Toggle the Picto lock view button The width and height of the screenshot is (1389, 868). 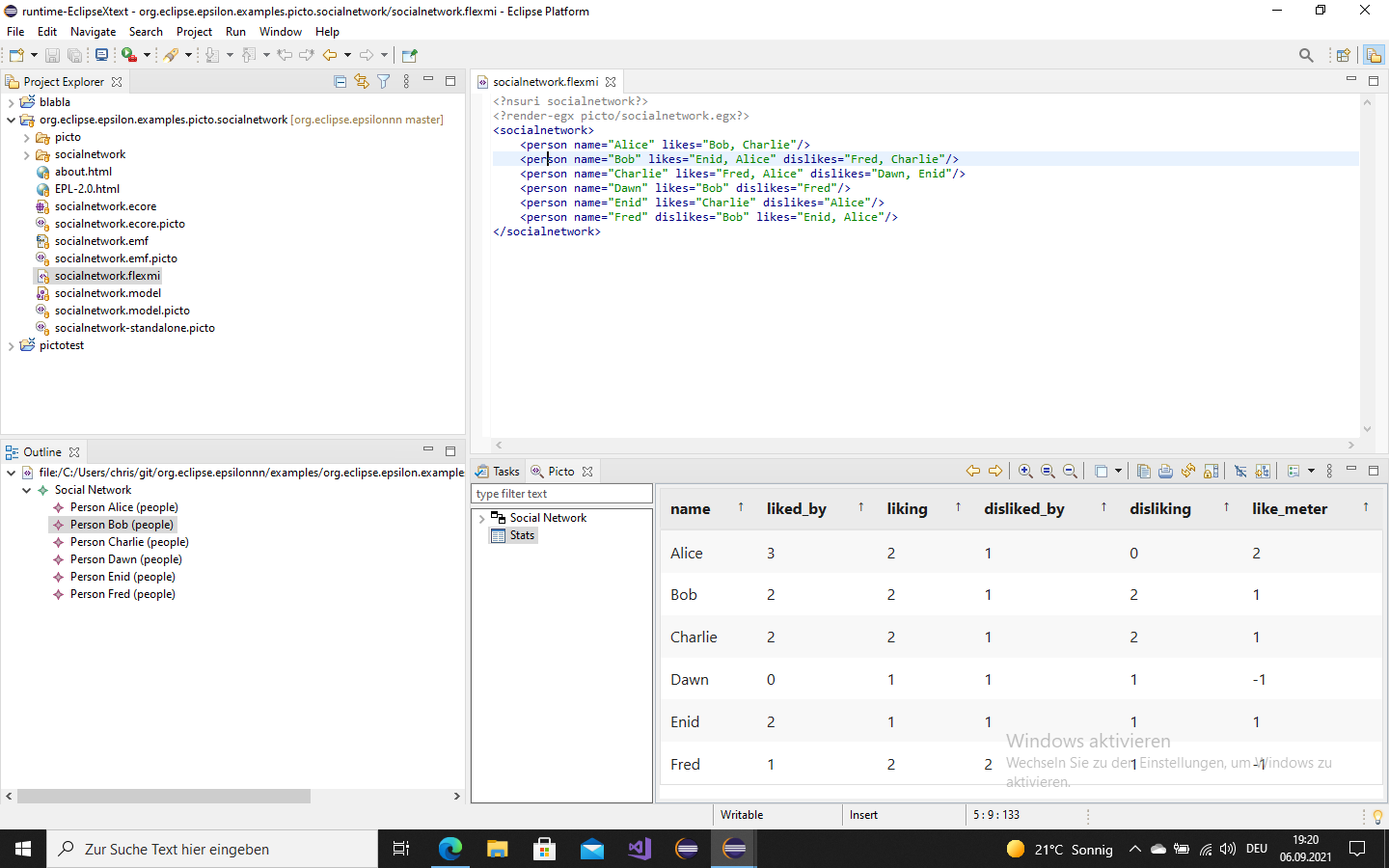click(x=1212, y=472)
